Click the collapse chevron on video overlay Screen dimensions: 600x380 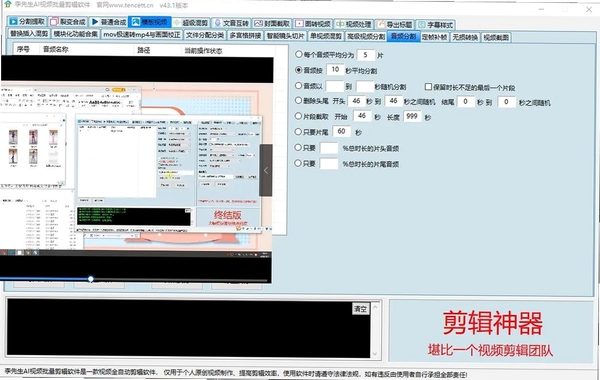[266, 170]
